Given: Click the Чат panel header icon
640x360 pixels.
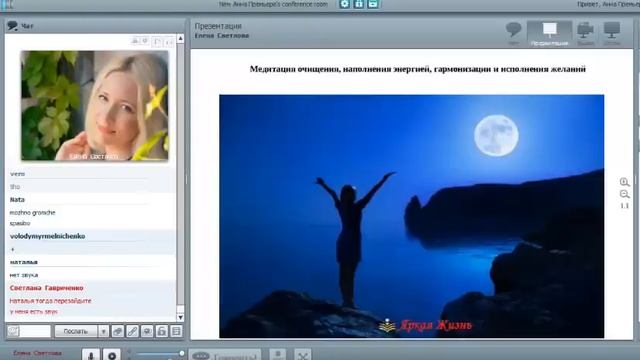Looking at the screenshot, I should (12, 26).
